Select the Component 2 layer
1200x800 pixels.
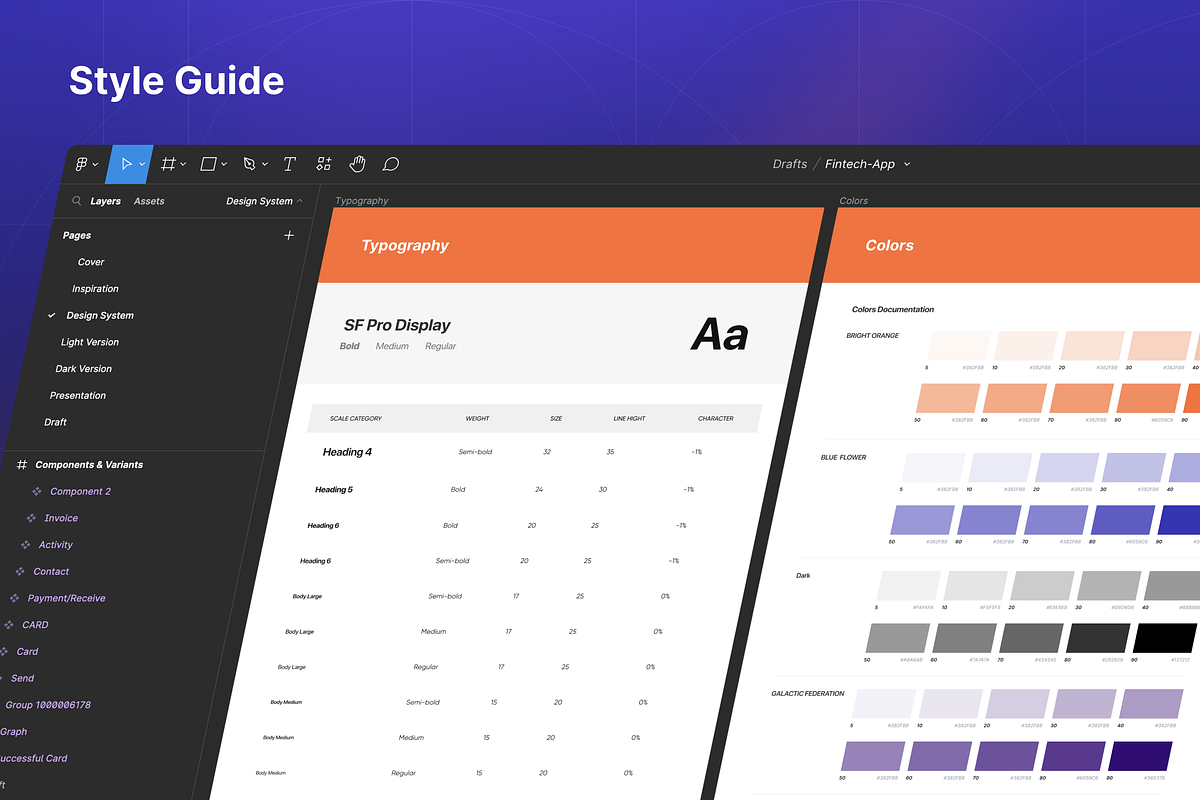[81, 492]
